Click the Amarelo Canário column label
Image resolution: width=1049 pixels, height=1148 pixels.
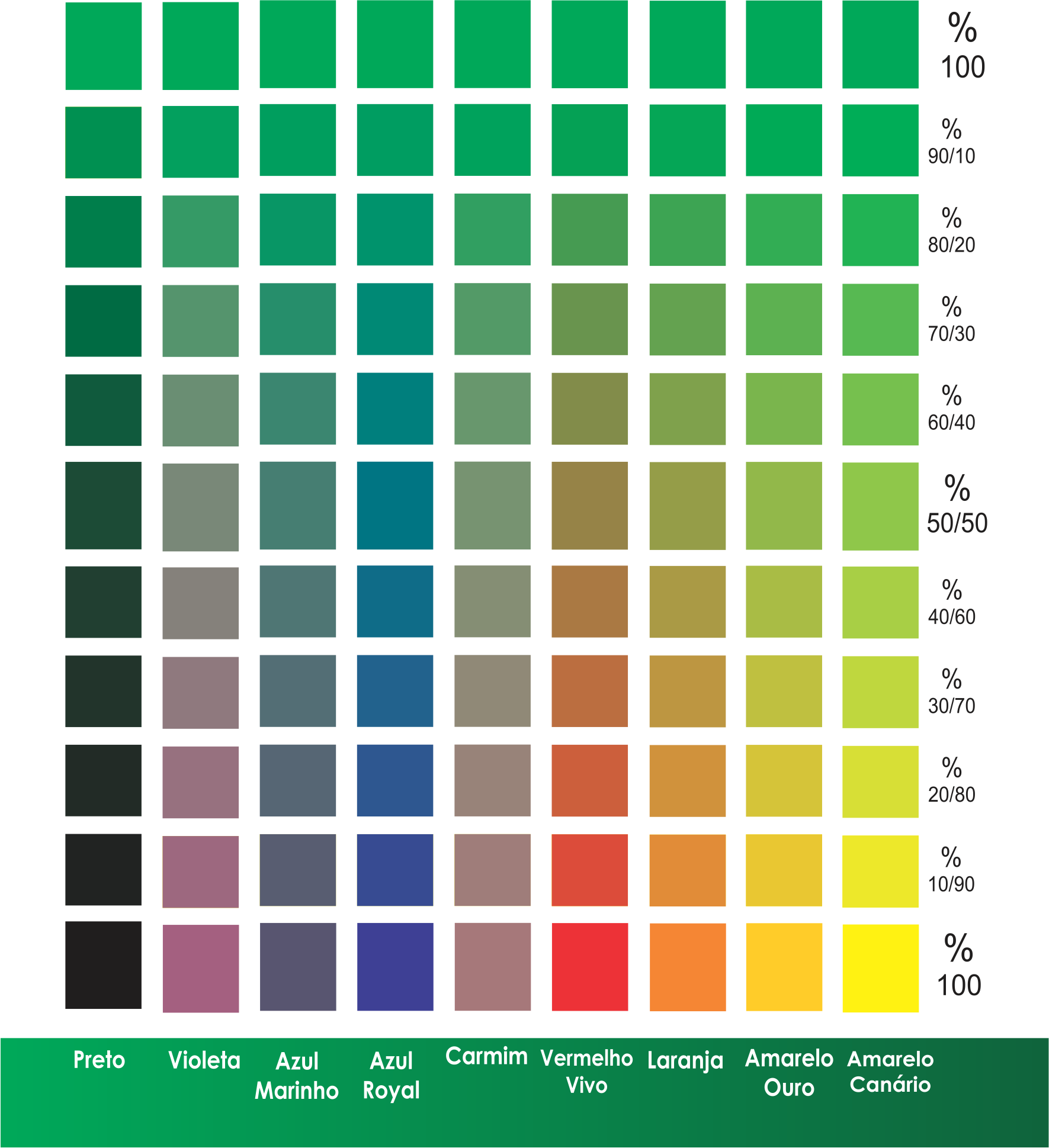click(890, 1075)
